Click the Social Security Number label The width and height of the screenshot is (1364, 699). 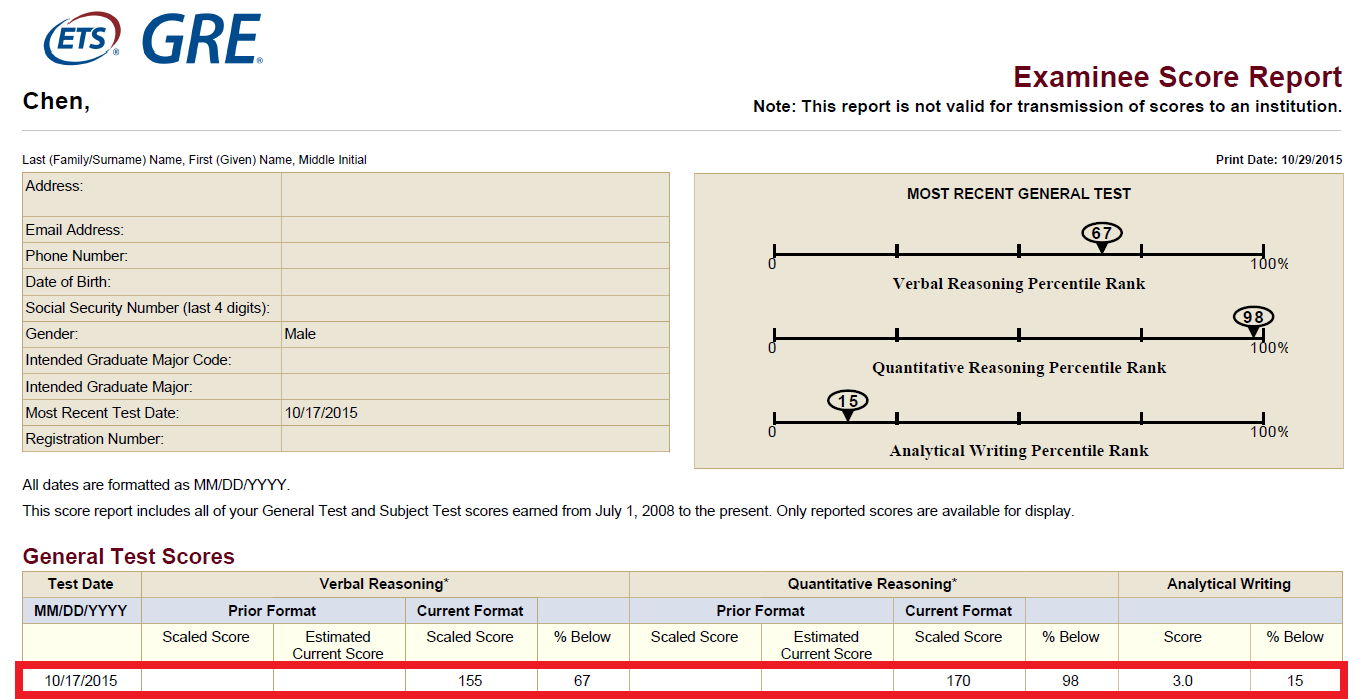[x=148, y=308]
